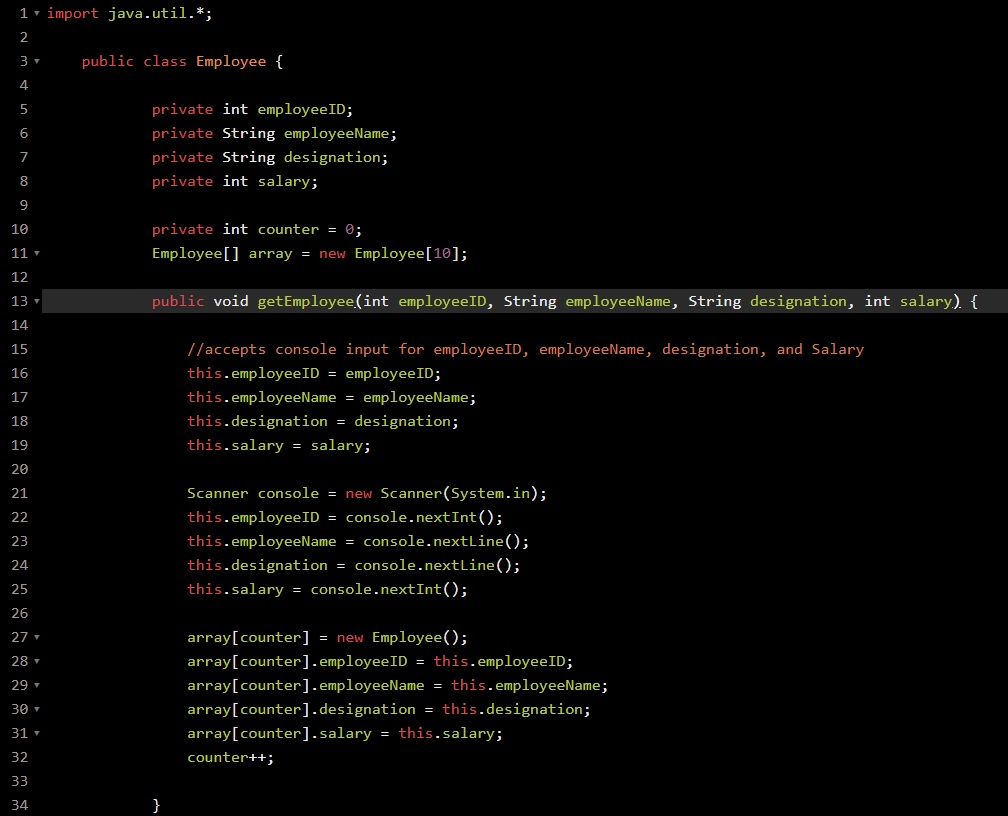Viewport: 1008px width, 816px height.
Task: Click the array size '10' on line 11
Action: 442,253
